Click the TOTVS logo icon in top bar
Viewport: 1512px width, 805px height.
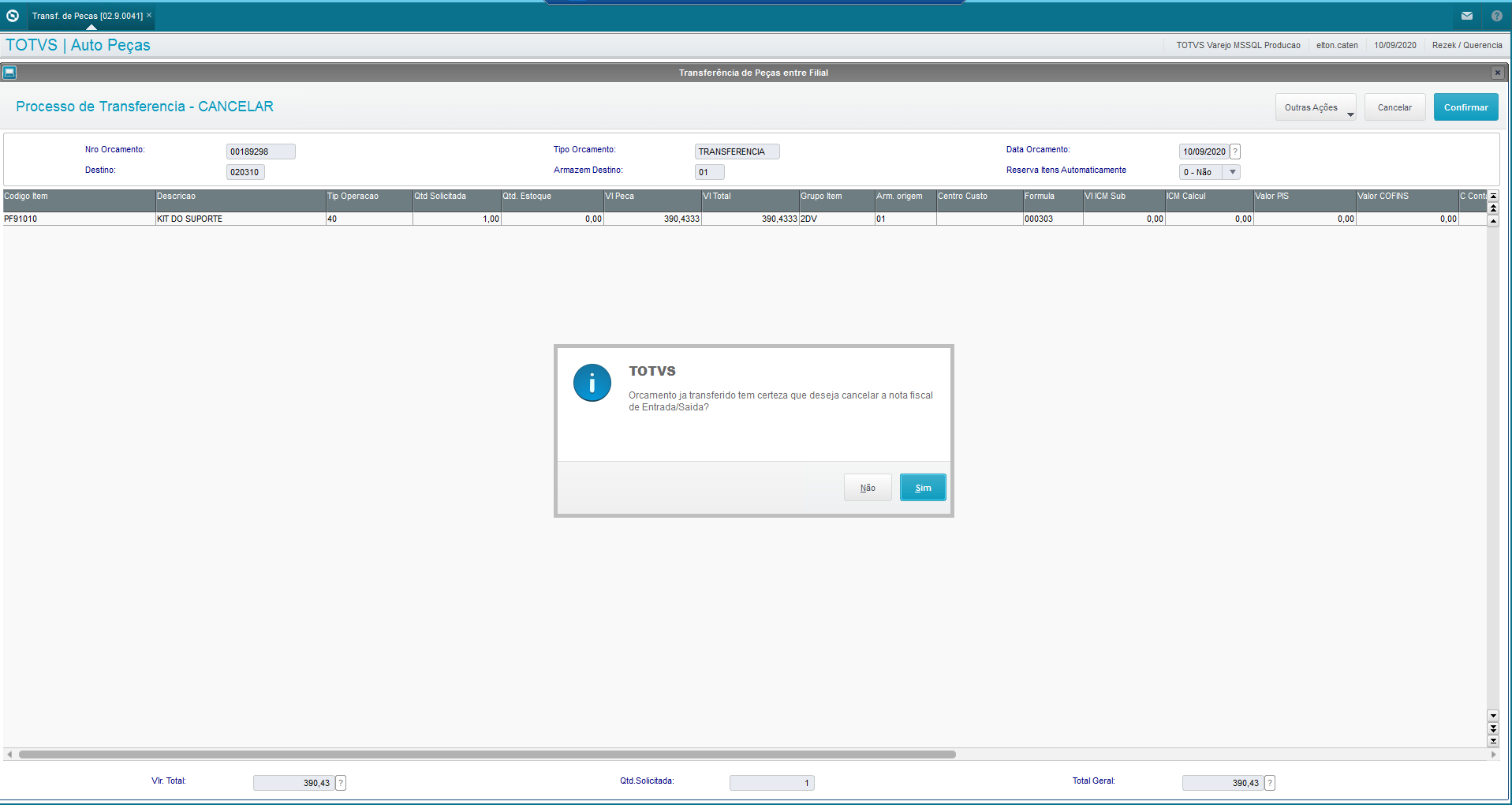(x=13, y=16)
